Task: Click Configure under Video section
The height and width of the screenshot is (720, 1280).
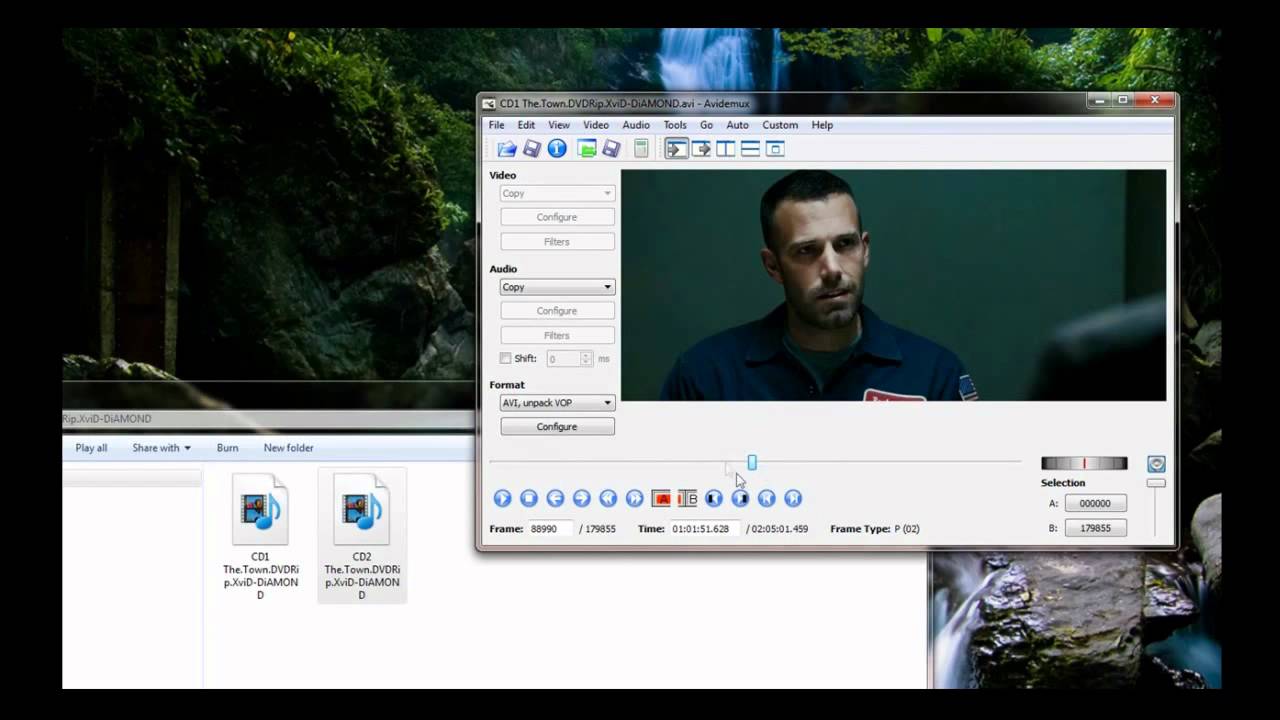Action: pos(557,217)
